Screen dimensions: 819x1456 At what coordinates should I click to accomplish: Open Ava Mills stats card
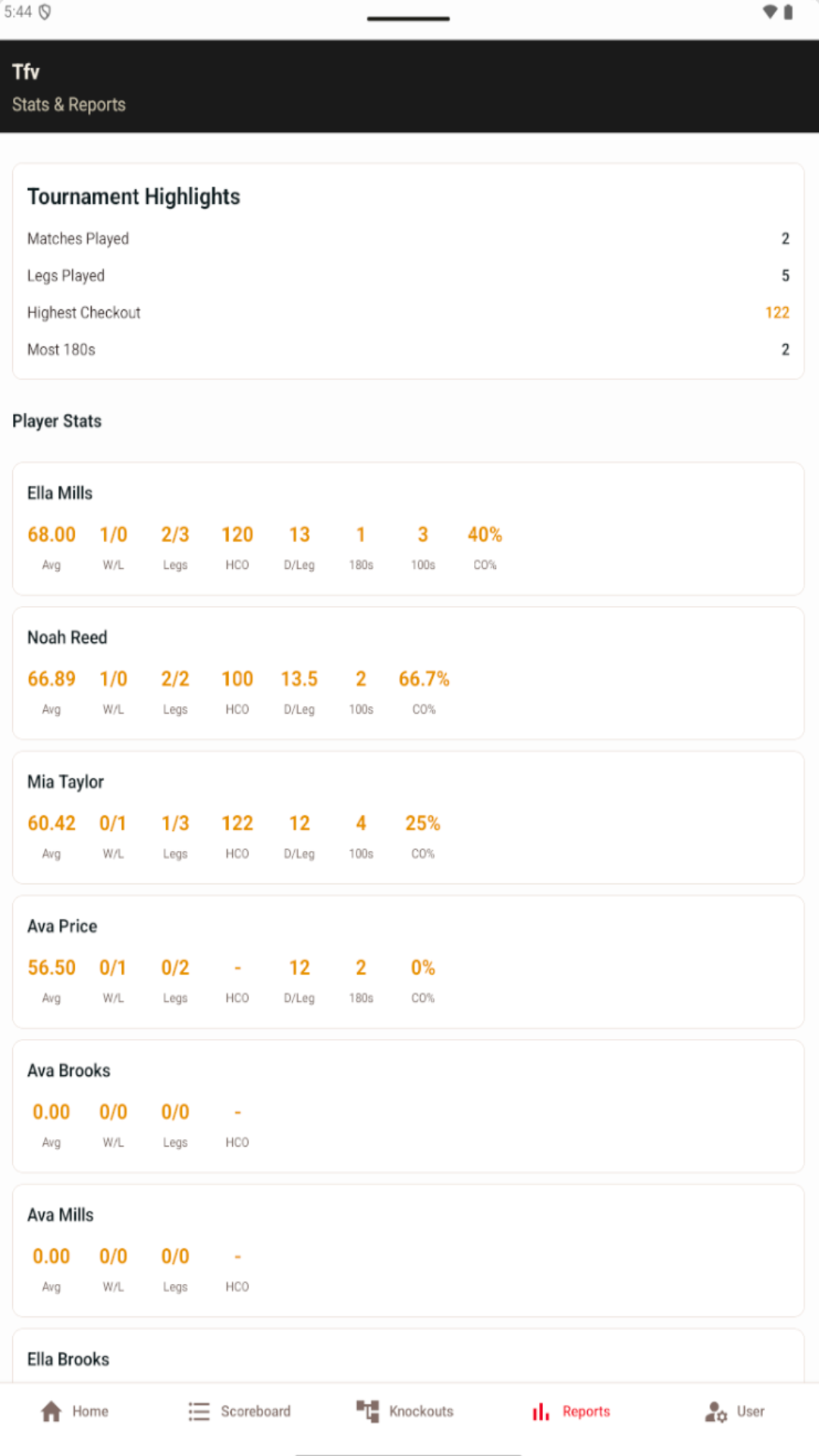tap(408, 1250)
